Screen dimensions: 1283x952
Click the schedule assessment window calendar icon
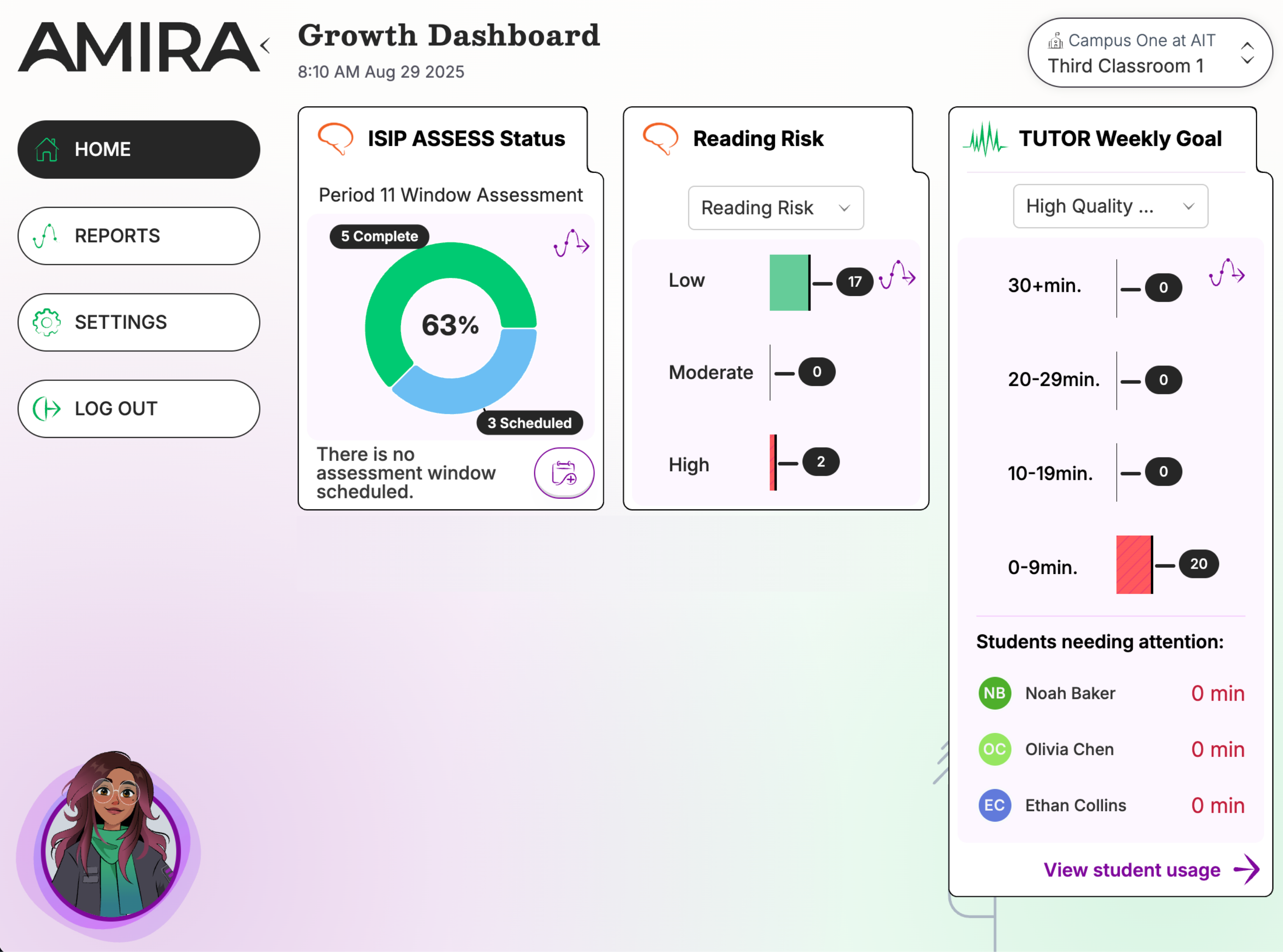pyautogui.click(x=564, y=473)
